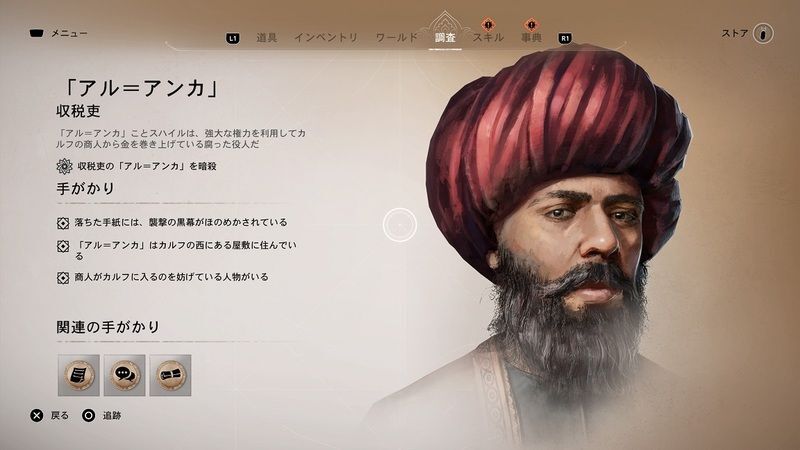Click the ストア store label

click(734, 33)
